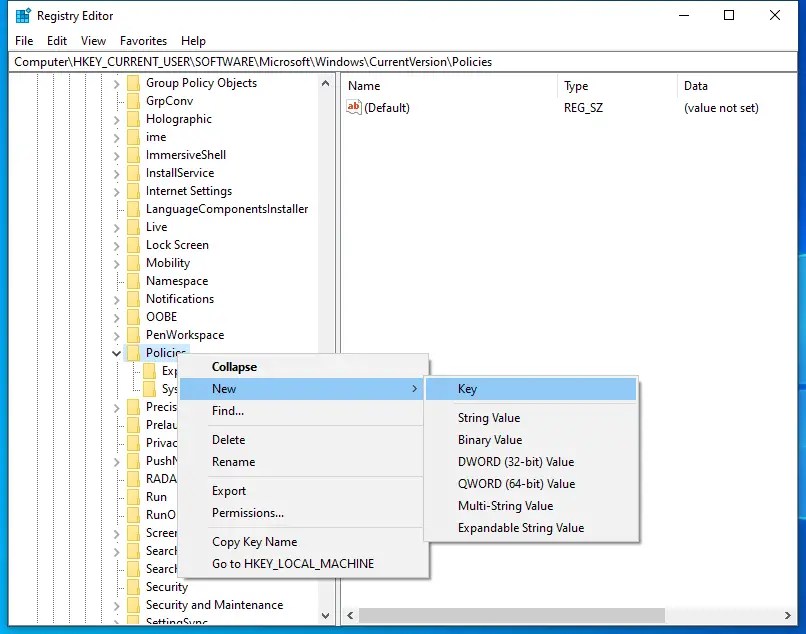
Task: Choose Export from the context menu
Action: [x=229, y=491]
